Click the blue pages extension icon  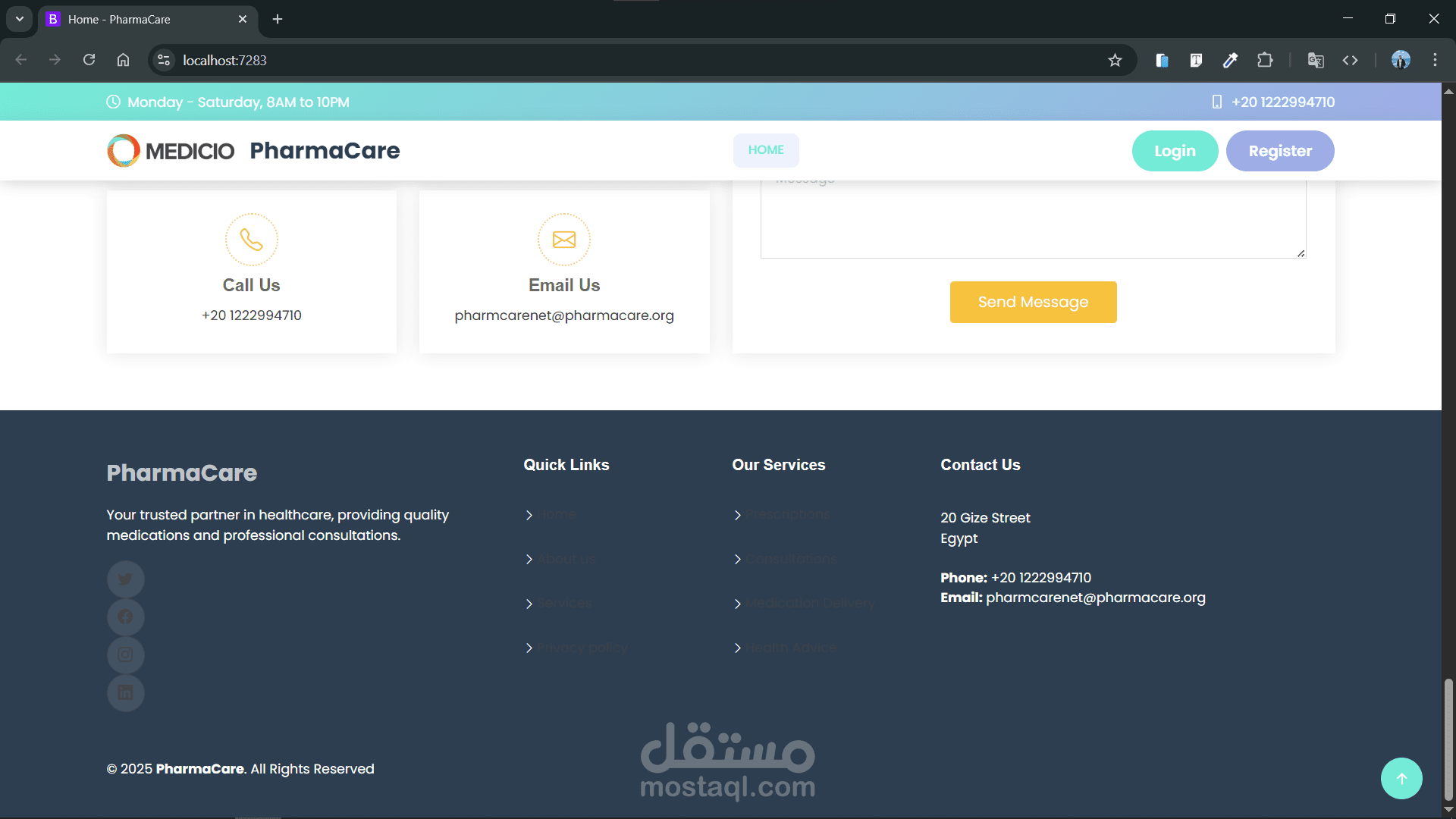coord(1162,60)
